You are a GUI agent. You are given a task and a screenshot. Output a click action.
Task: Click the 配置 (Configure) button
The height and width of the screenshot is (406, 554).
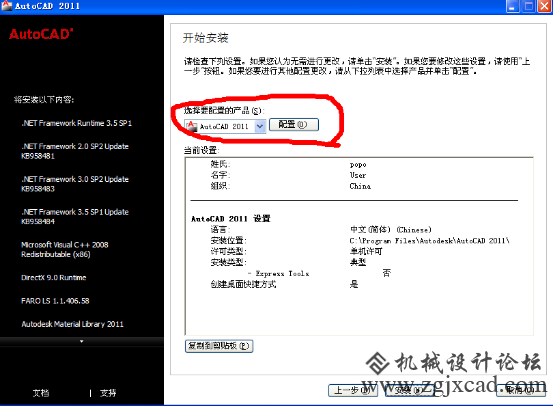coord(294,124)
